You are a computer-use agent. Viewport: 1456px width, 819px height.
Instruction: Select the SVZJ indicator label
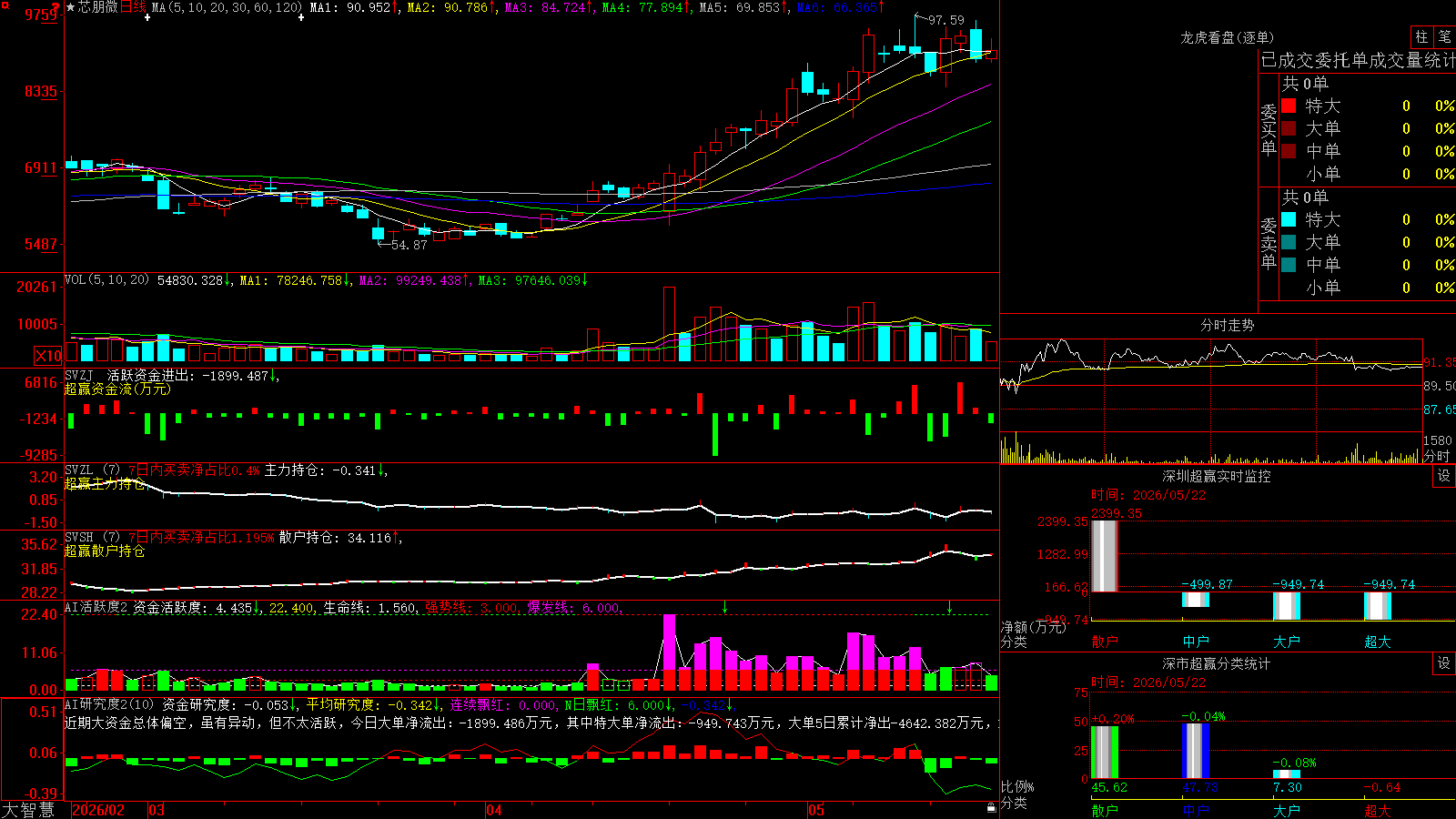coord(78,375)
